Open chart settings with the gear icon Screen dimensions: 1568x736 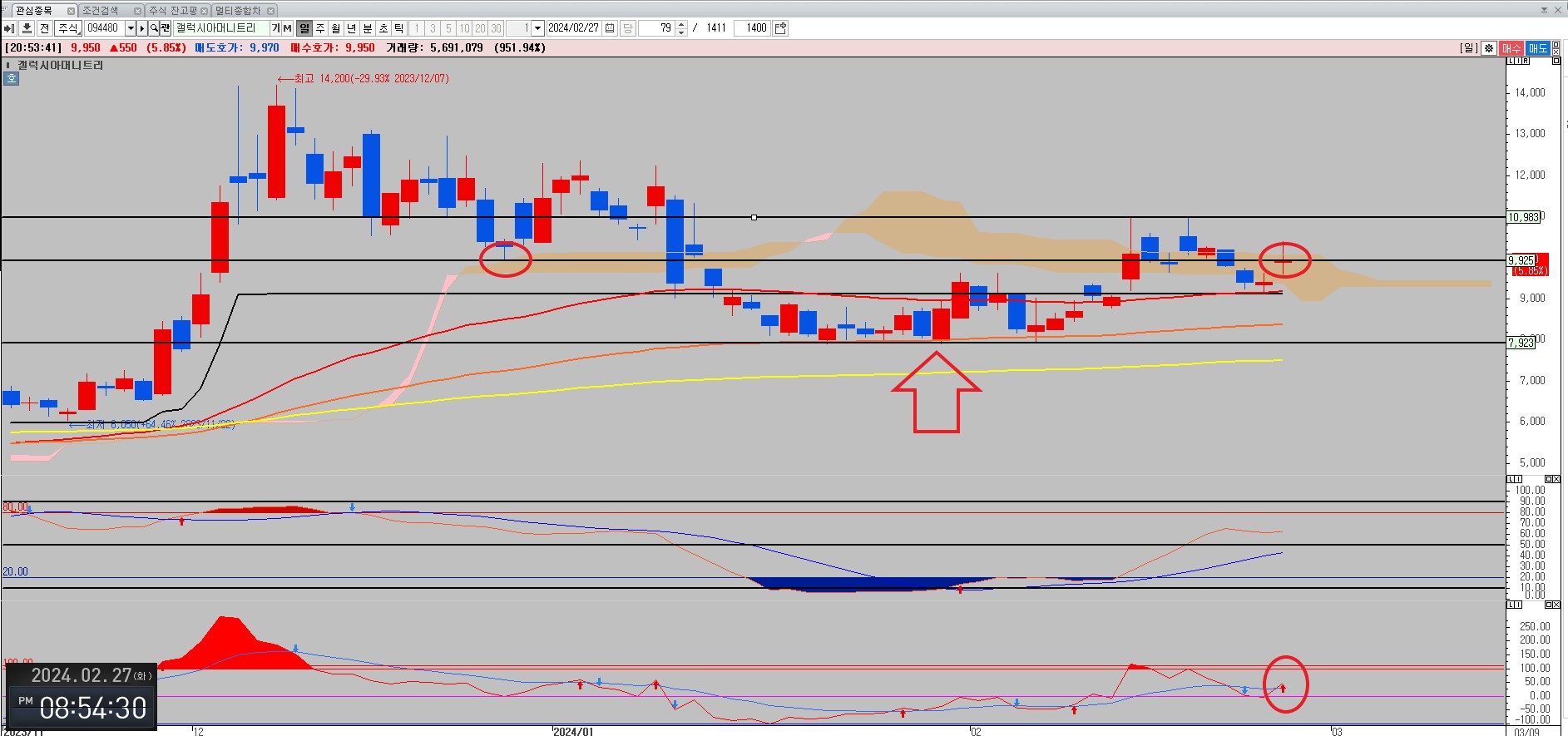[1489, 48]
